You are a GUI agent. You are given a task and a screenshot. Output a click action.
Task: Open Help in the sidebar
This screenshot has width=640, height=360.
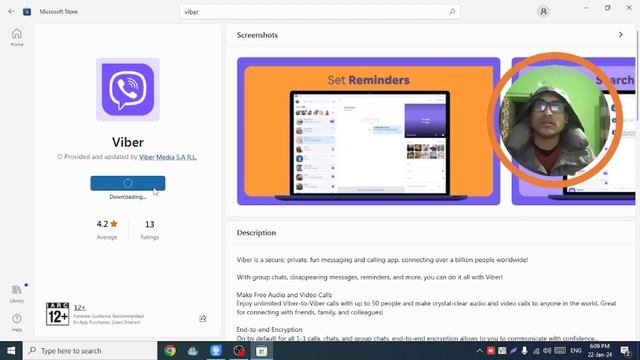point(17,322)
